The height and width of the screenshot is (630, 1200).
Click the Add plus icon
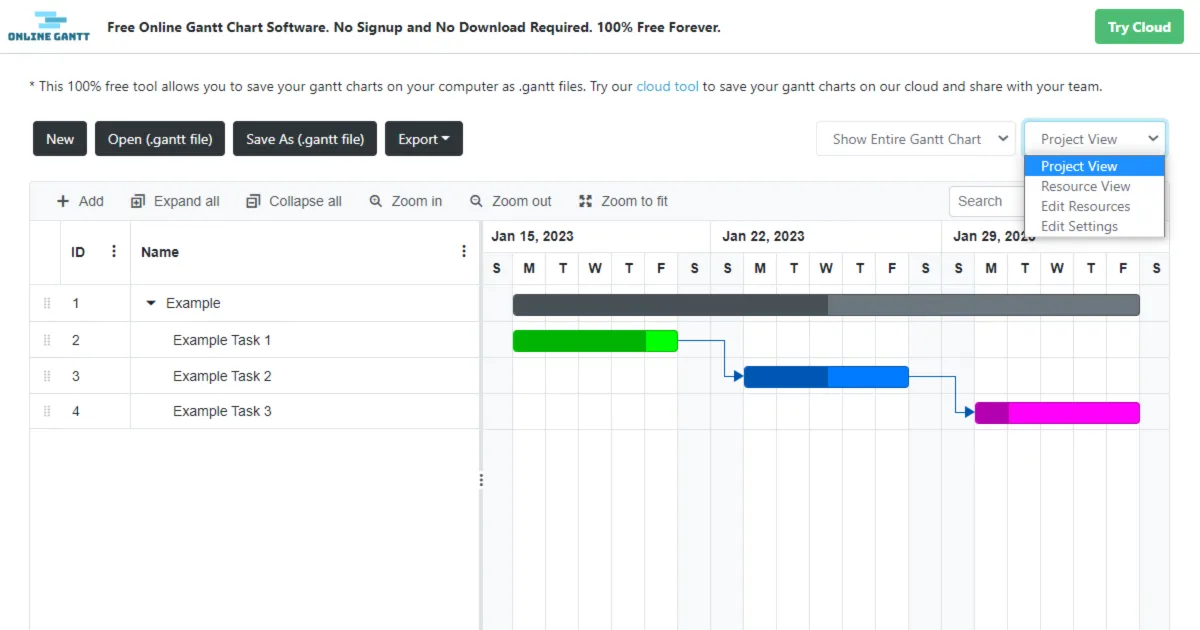pyautogui.click(x=63, y=201)
